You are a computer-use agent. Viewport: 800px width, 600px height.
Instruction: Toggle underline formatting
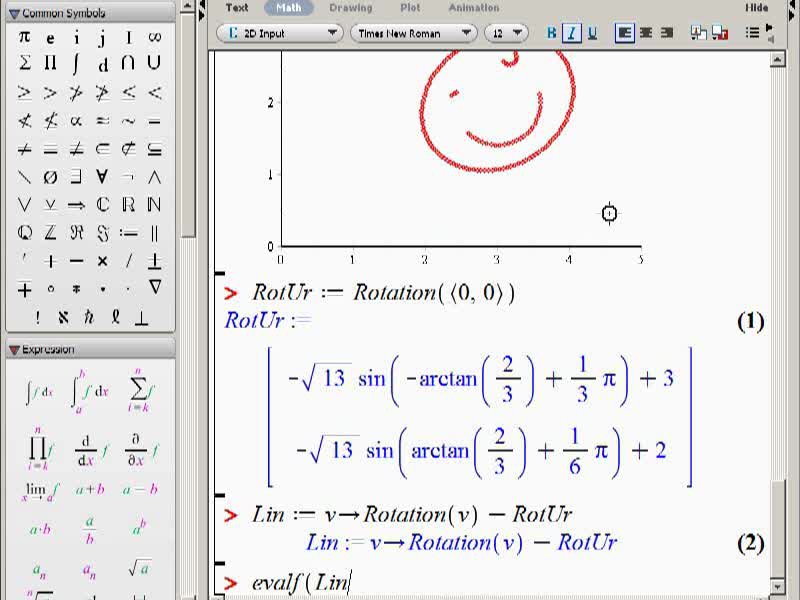(x=592, y=33)
